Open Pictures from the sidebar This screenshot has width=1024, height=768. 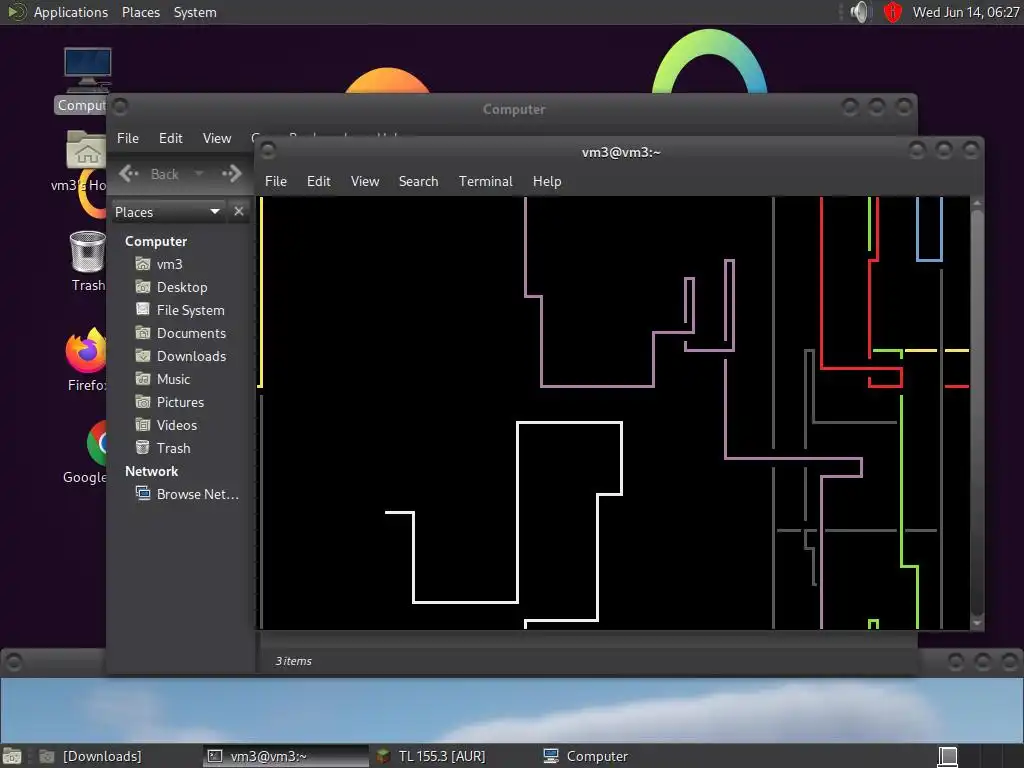click(180, 402)
